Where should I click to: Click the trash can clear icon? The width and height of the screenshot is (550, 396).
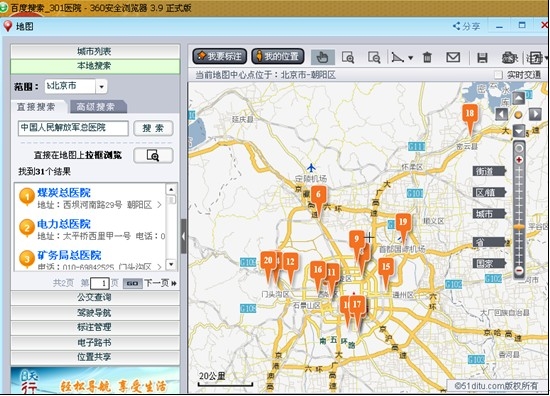[427, 57]
